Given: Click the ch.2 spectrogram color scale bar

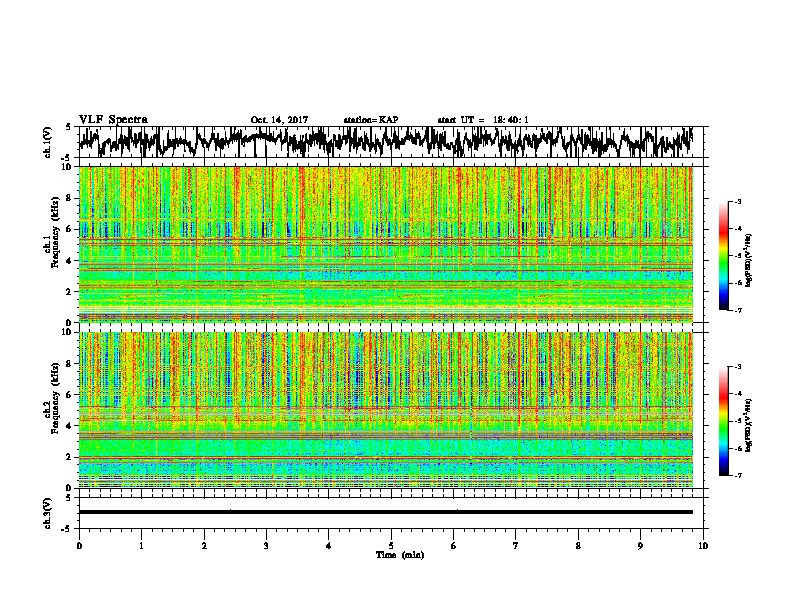Looking at the screenshot, I should coord(723,421).
